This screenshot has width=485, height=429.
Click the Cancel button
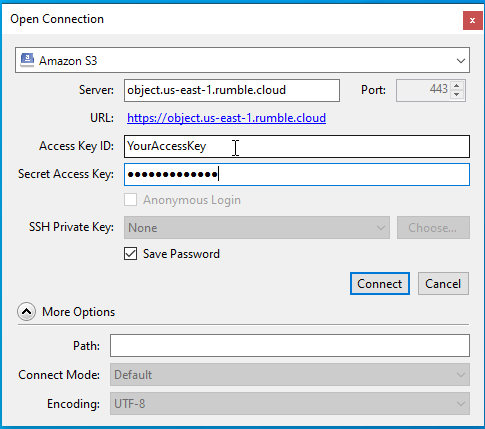[x=443, y=284]
